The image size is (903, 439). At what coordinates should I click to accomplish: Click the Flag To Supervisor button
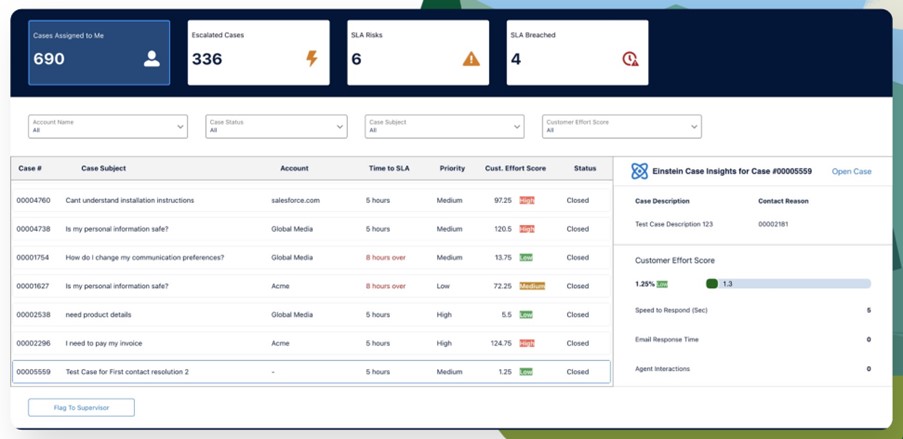point(81,407)
